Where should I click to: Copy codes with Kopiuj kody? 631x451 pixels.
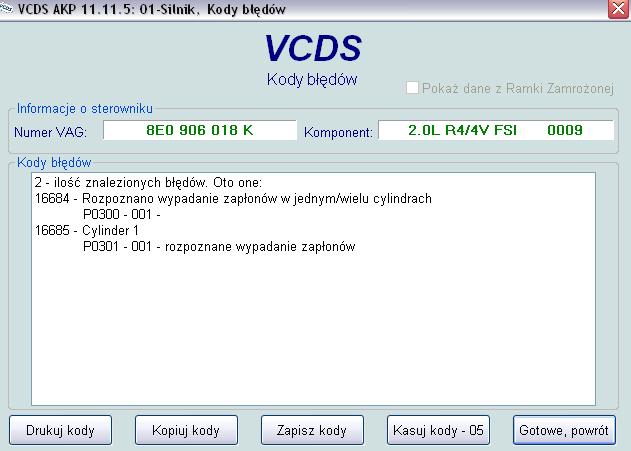(186, 430)
